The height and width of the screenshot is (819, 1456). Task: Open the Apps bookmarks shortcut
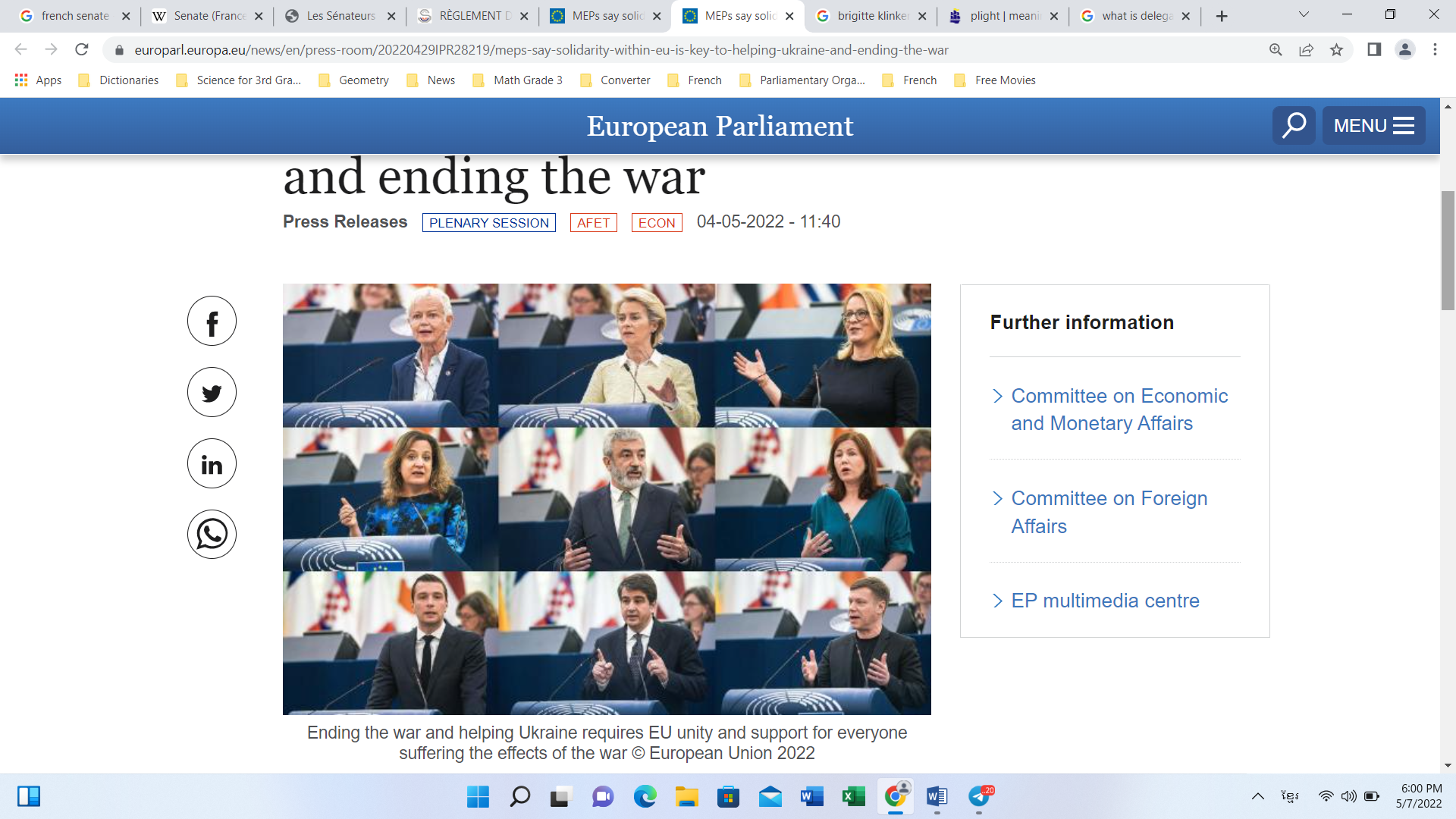point(38,80)
